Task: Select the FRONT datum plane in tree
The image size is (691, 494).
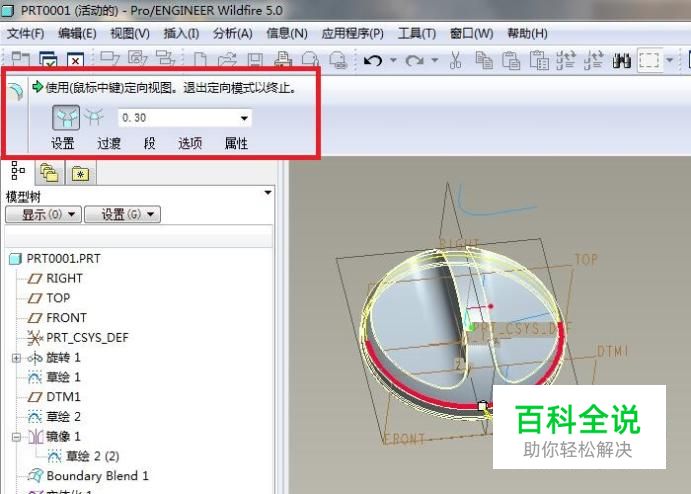Action: pos(57,318)
